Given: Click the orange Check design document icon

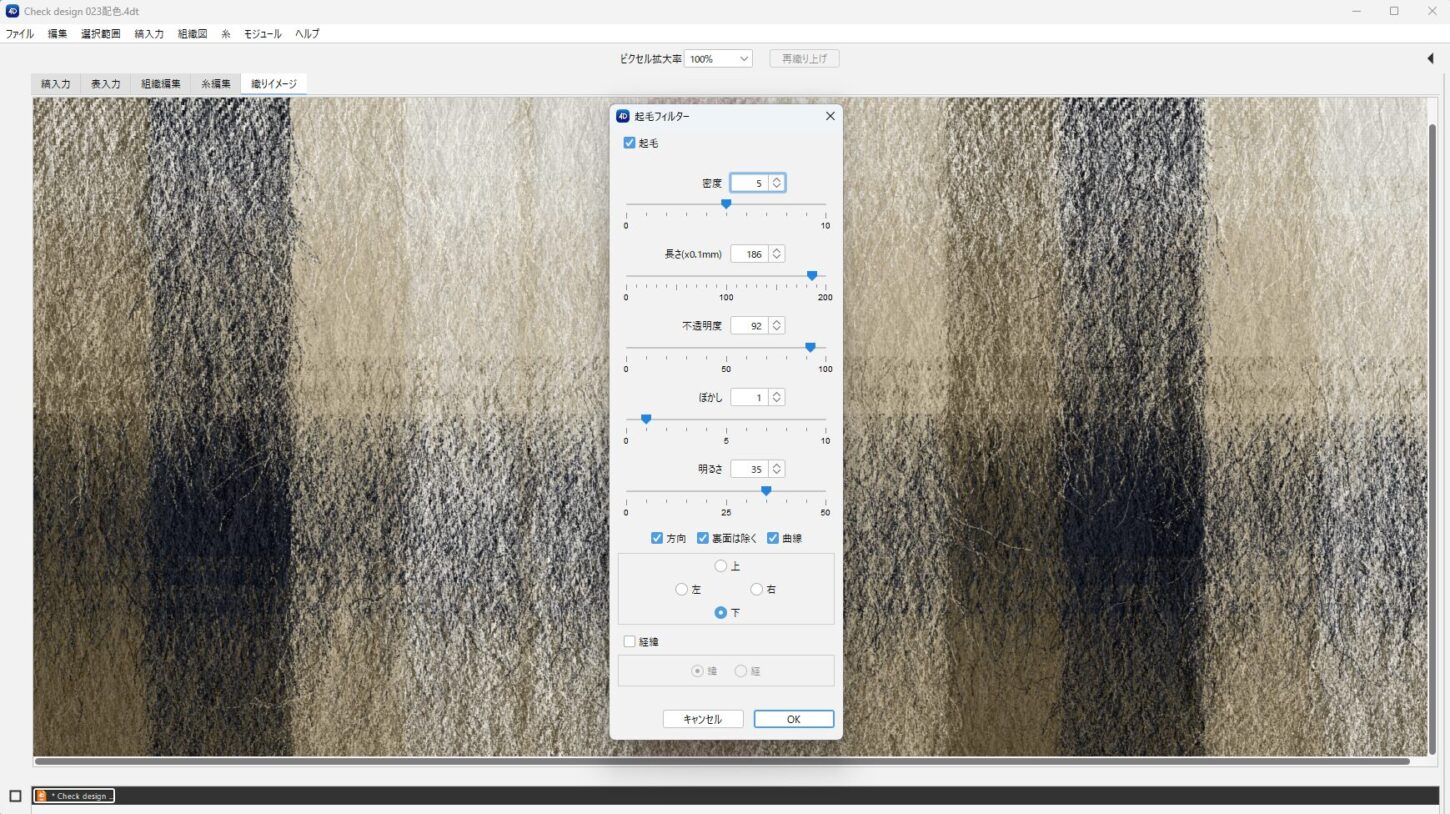Looking at the screenshot, I should pos(41,796).
